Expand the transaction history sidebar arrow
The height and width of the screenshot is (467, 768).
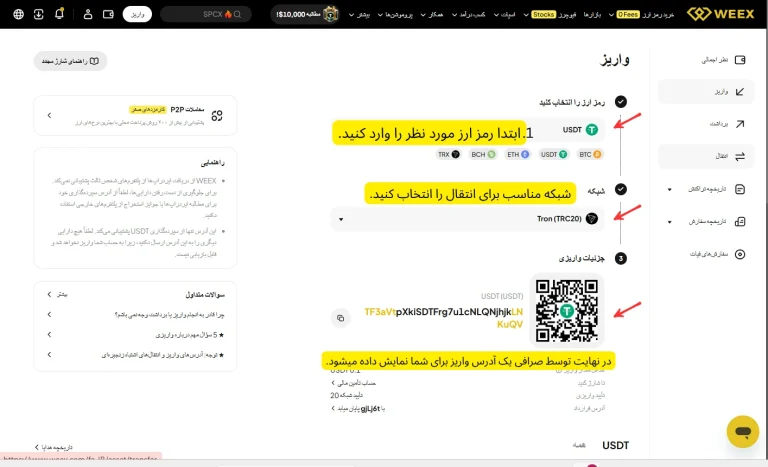point(670,190)
